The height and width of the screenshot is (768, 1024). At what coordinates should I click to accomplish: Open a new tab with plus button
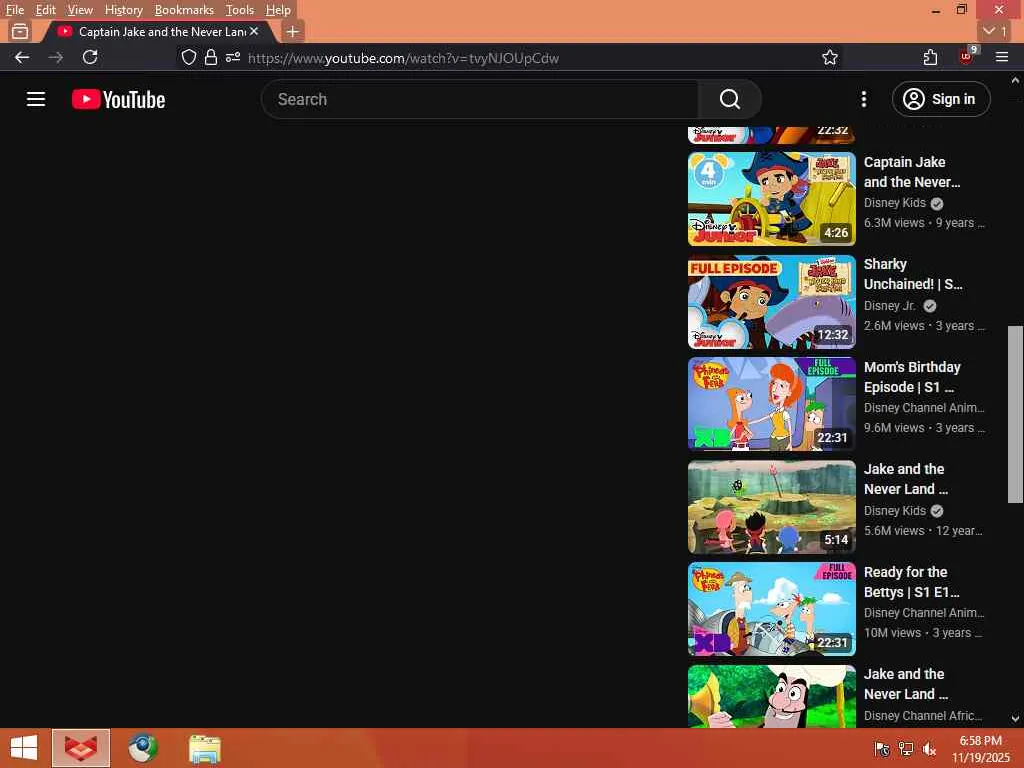(293, 31)
